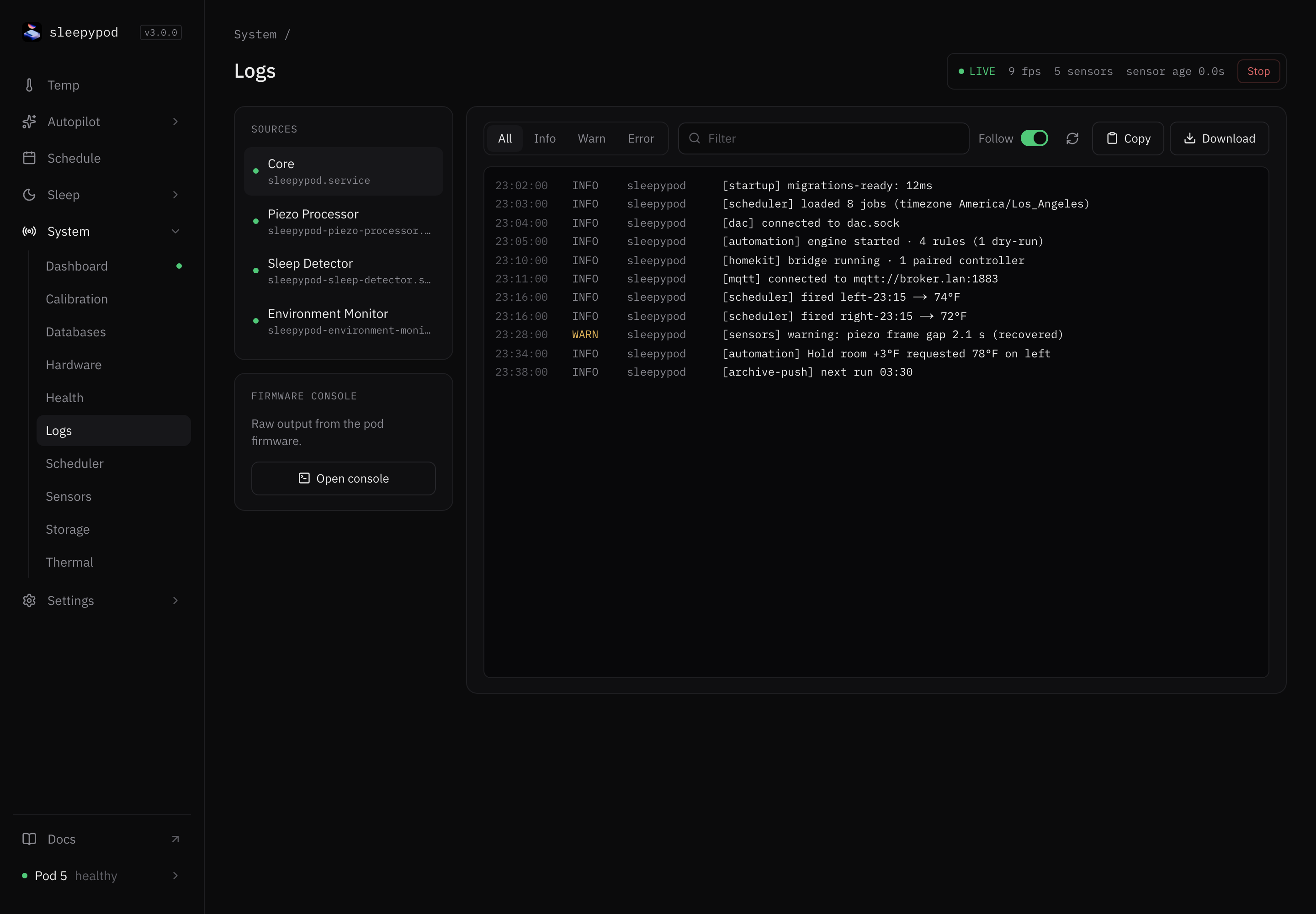Click the '5 sensors' status text
The image size is (1316, 914).
click(x=1083, y=72)
